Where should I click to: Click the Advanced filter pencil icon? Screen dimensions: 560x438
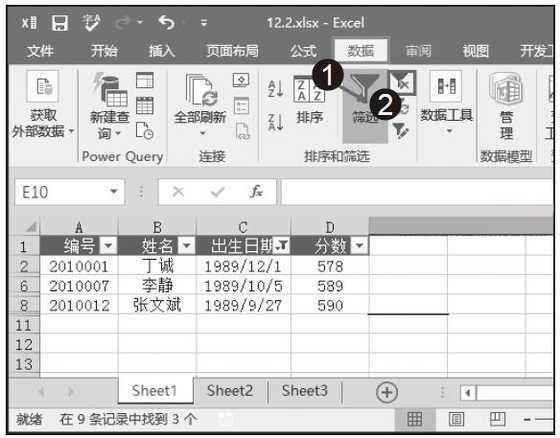(x=401, y=130)
